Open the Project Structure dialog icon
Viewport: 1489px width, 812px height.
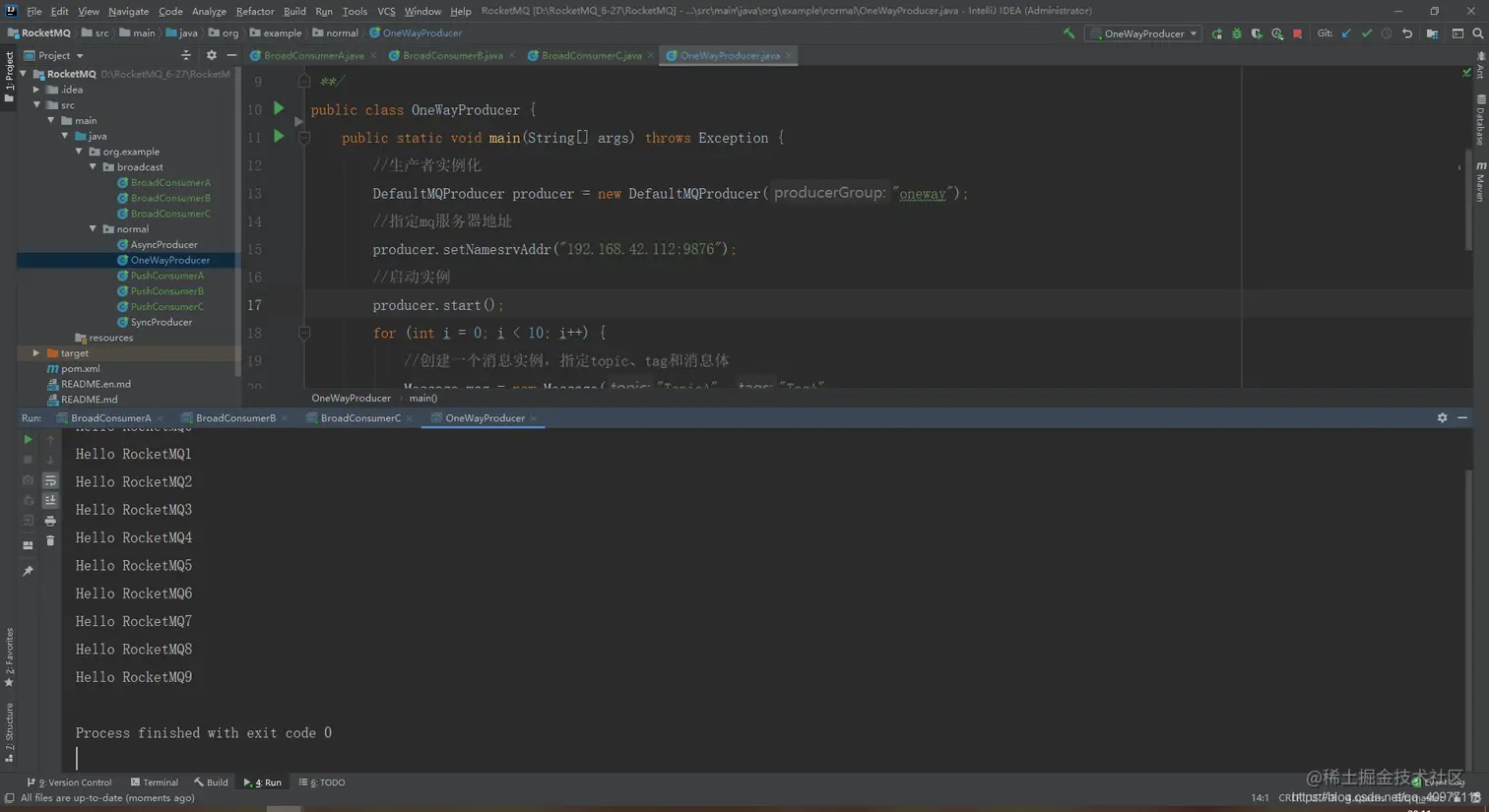tap(1432, 33)
